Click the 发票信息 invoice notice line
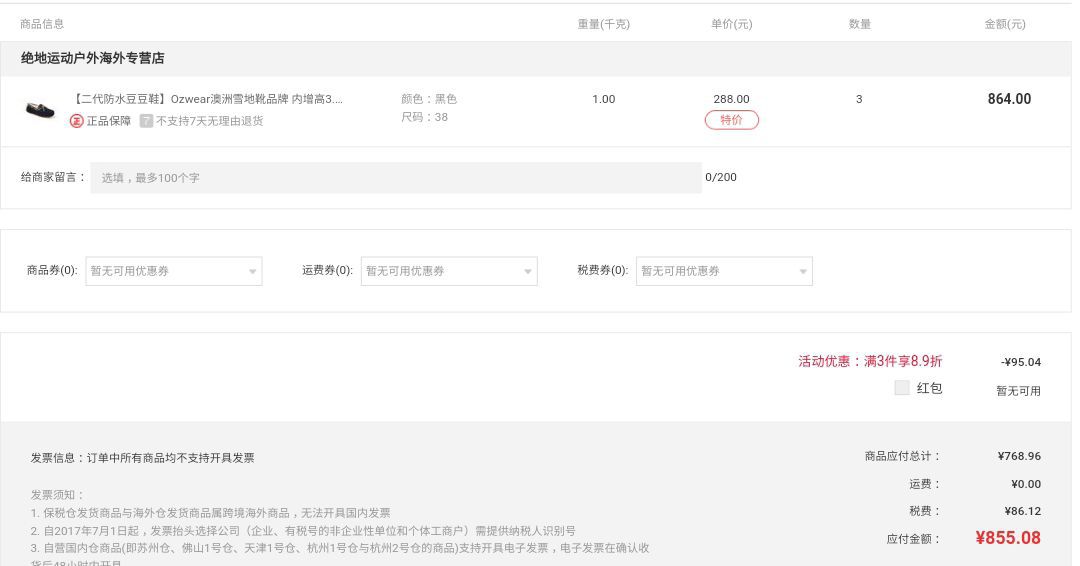Screen dimensions: 1080x566 pos(143,458)
